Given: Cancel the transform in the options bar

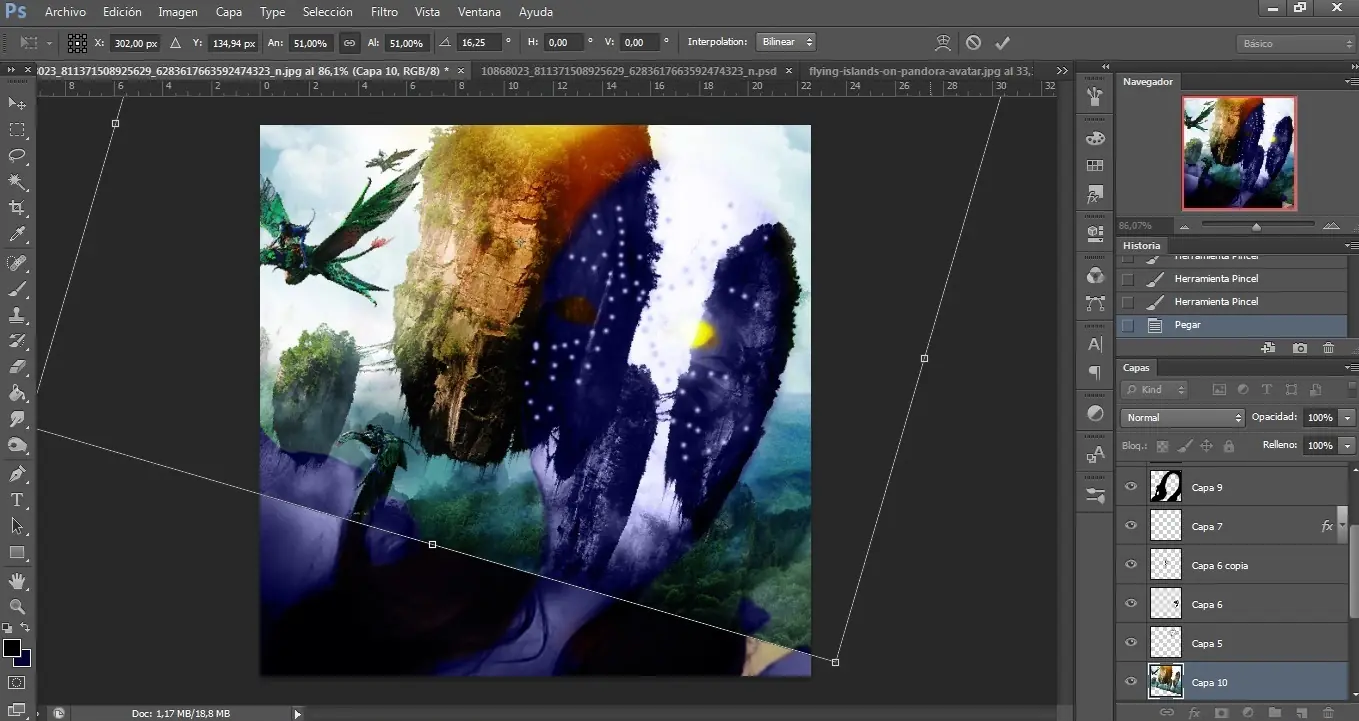Looking at the screenshot, I should pos(973,43).
